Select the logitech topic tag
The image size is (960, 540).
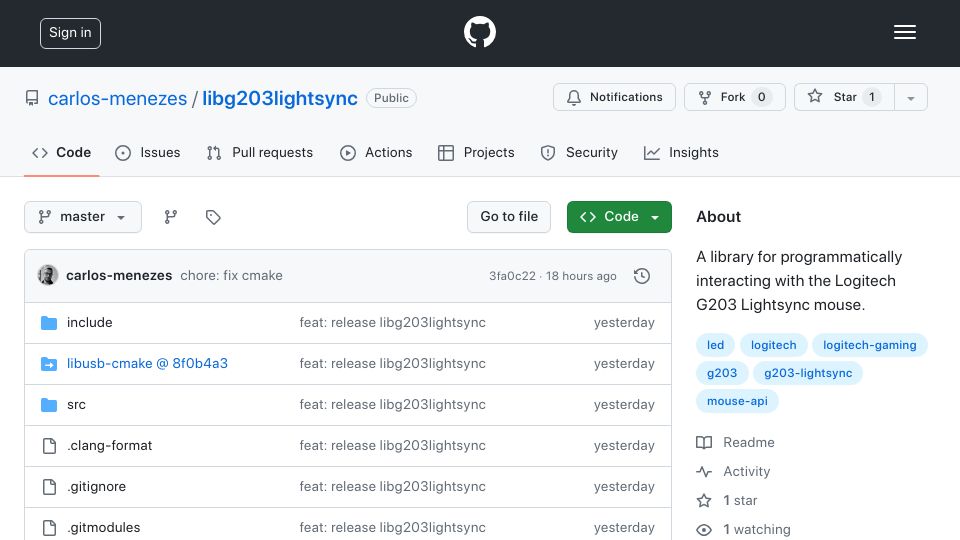[773, 345]
